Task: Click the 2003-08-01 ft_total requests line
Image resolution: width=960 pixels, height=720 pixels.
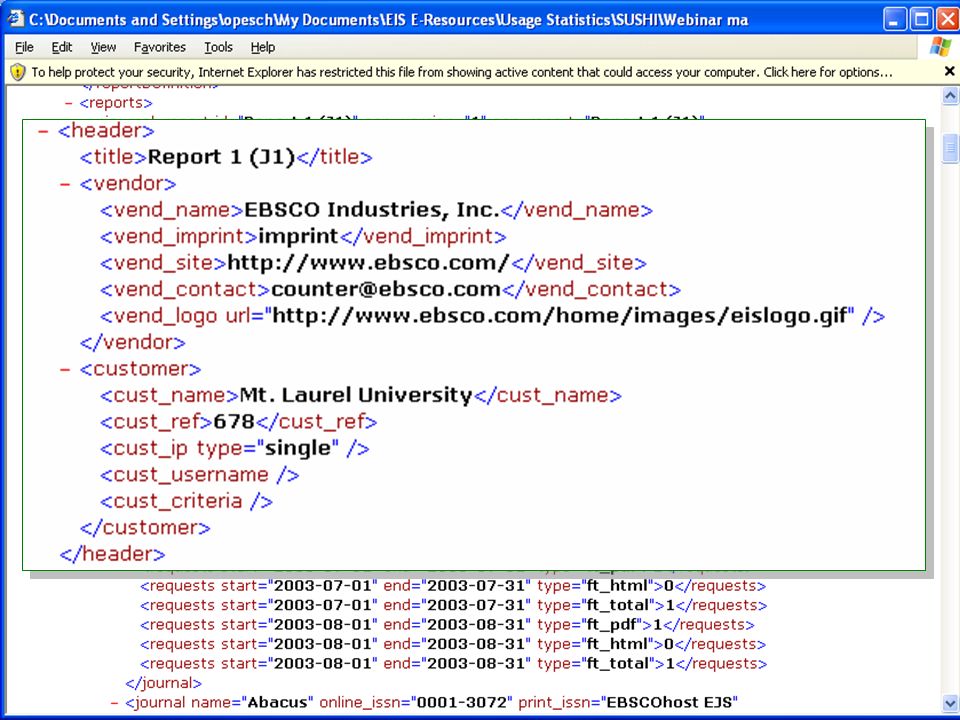Action: tap(453, 664)
